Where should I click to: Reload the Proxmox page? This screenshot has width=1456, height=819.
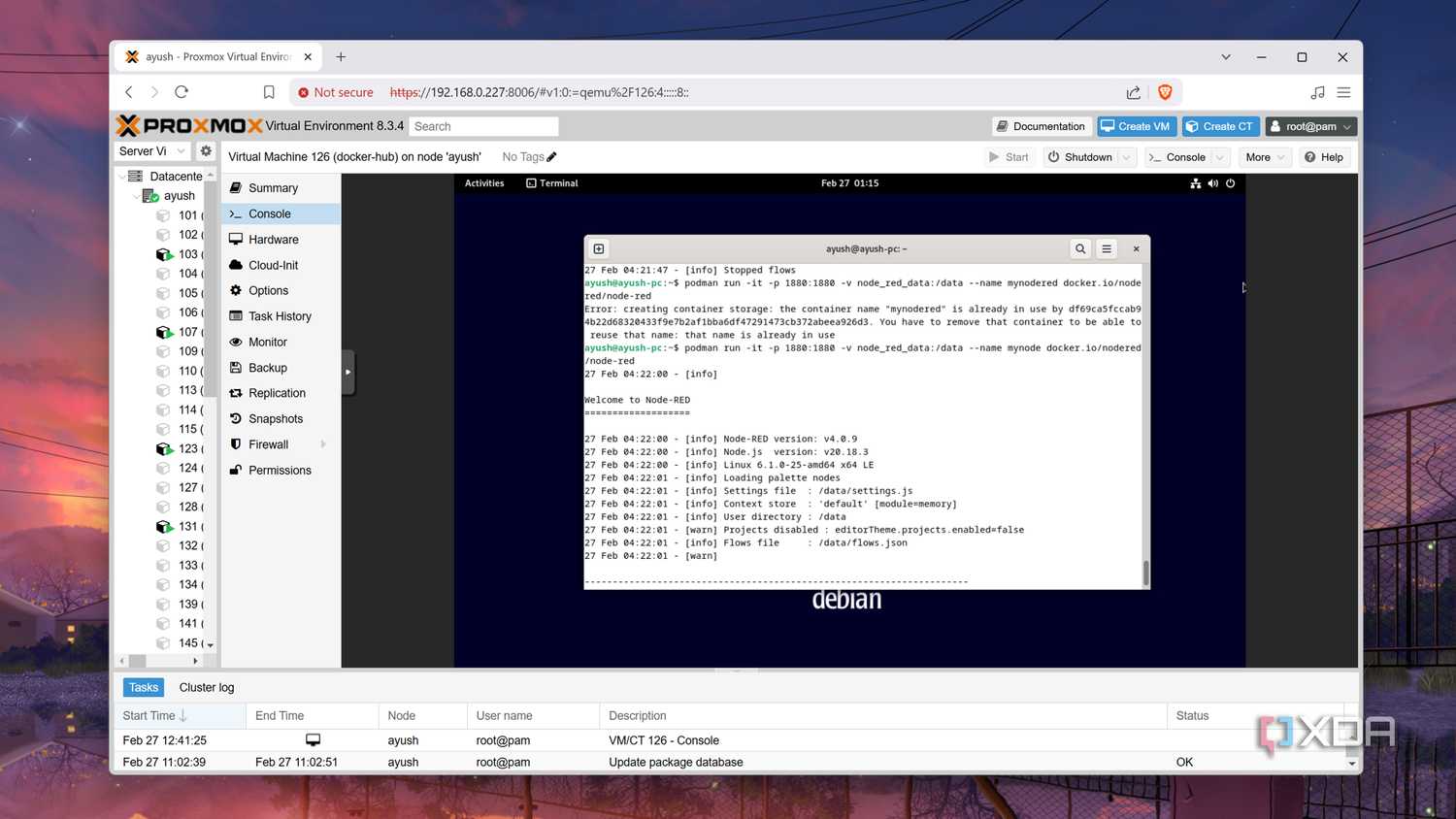pos(182,92)
